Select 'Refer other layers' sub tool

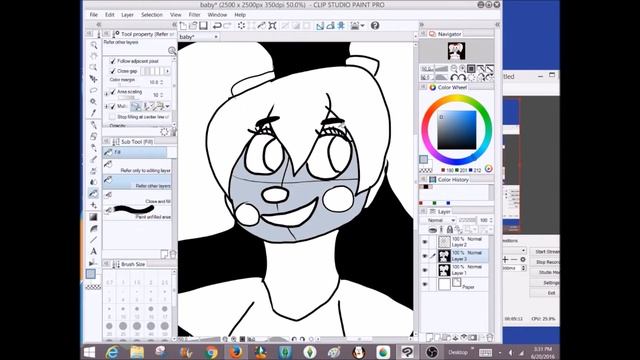(137, 182)
